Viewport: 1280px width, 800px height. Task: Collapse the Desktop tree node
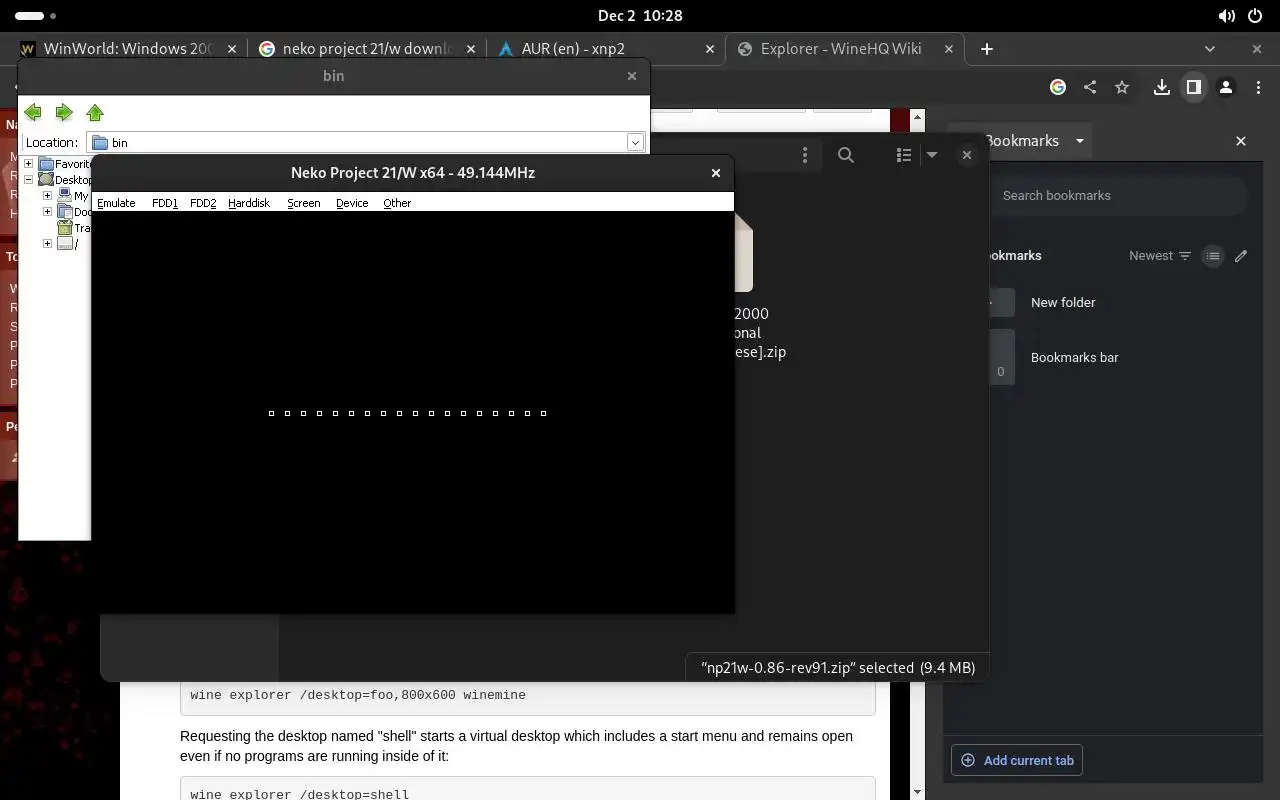29,180
